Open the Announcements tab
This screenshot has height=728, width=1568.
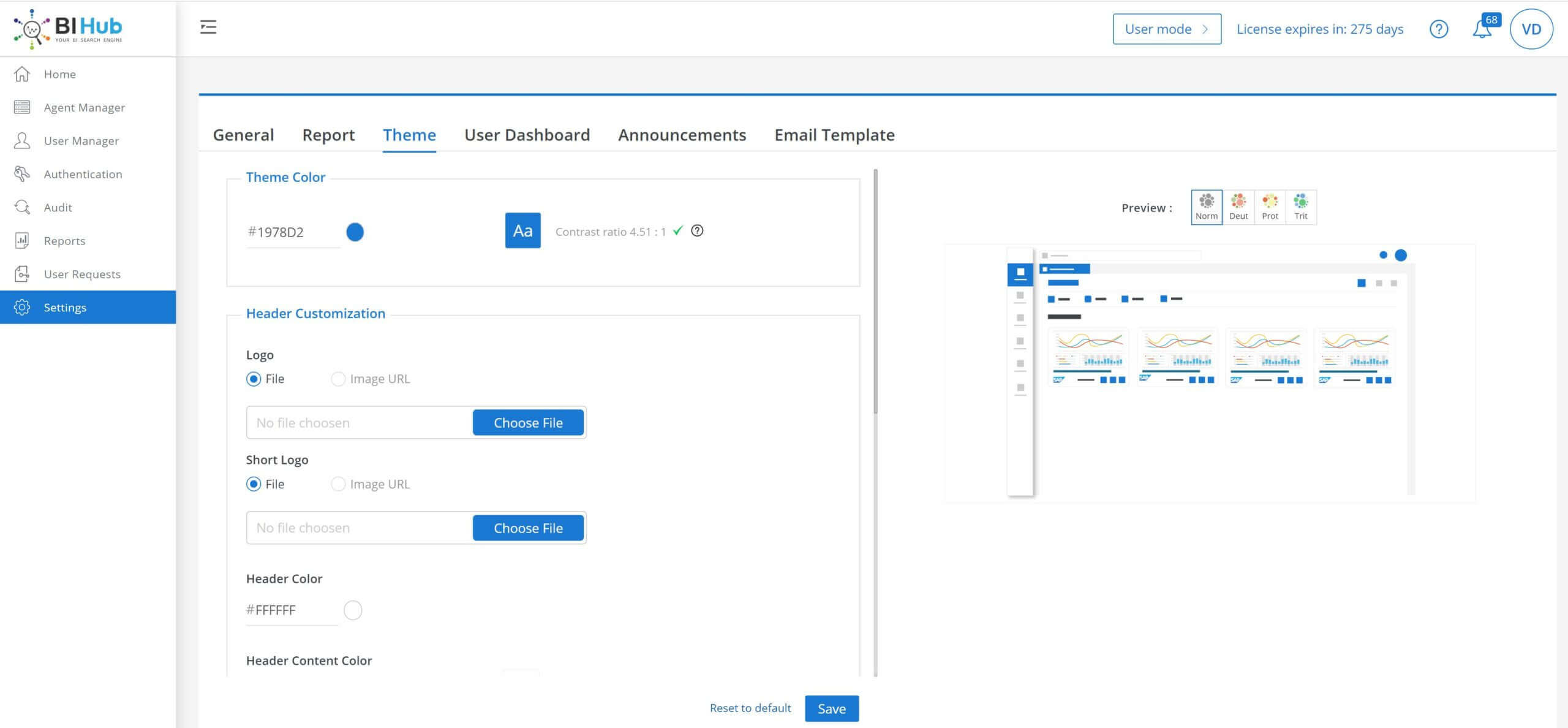[x=682, y=135]
